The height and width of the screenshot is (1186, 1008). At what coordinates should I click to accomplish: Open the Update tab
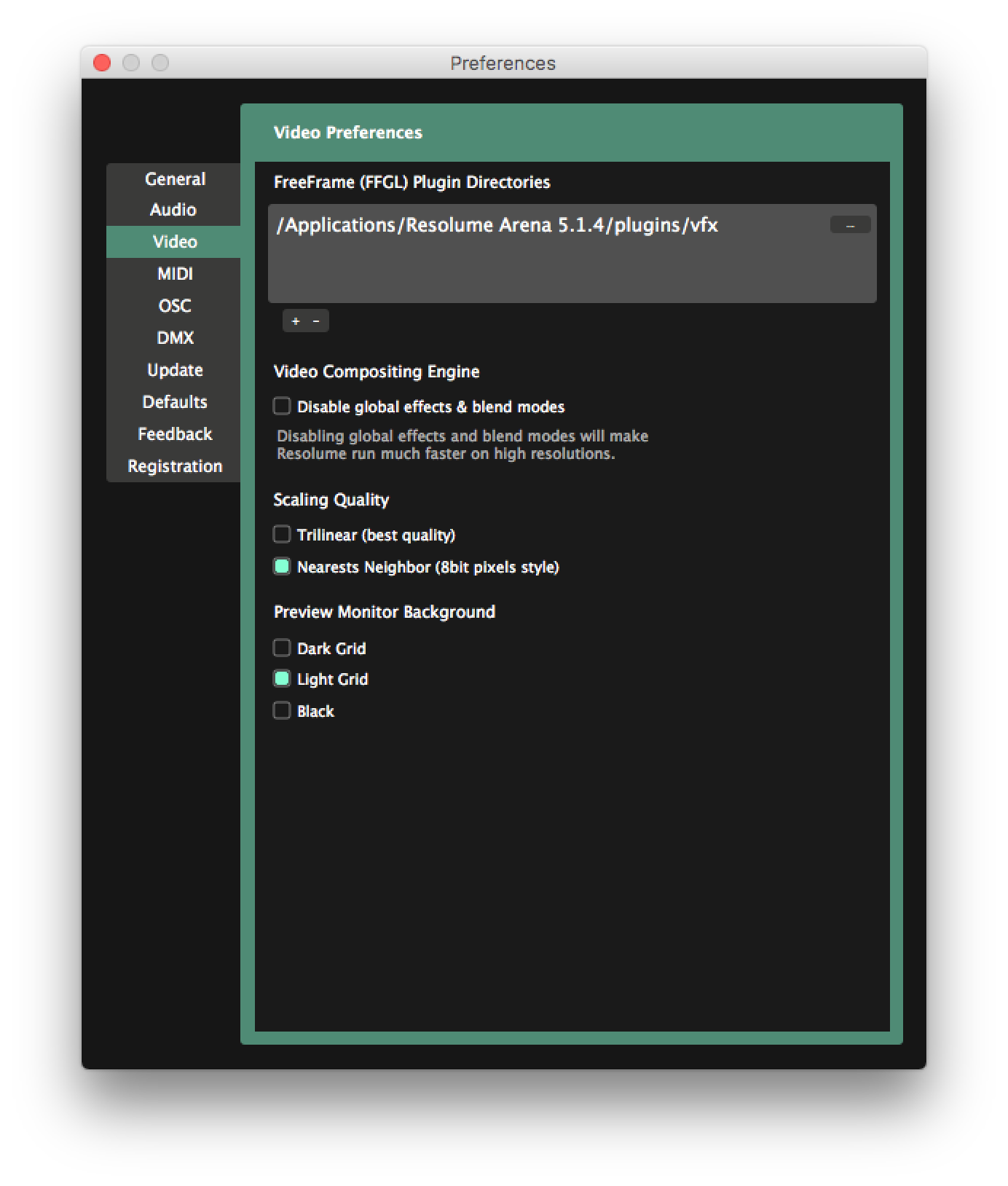(x=175, y=370)
